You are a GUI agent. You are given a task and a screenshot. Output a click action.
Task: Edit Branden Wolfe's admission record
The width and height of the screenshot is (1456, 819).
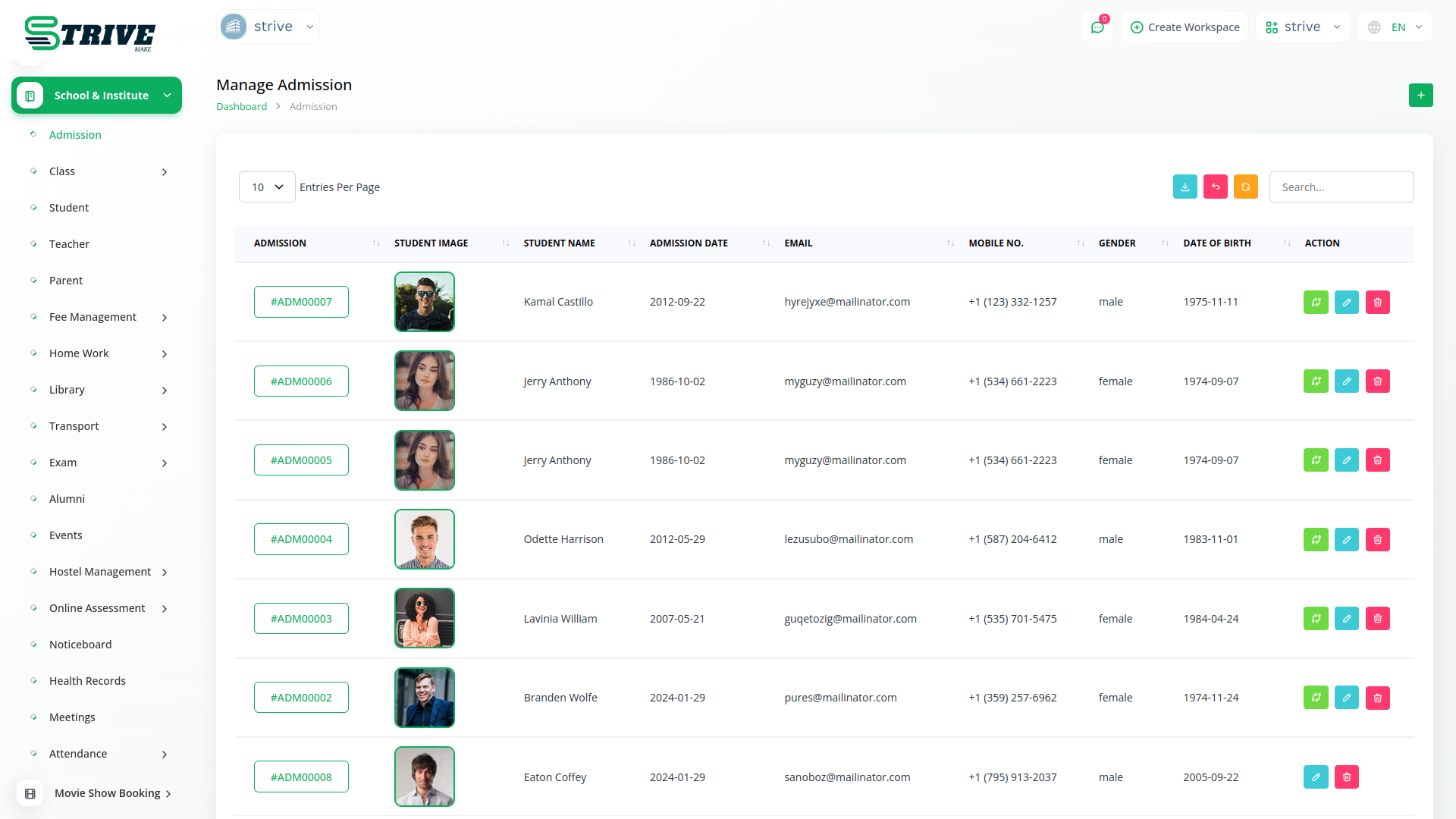pyautogui.click(x=1346, y=698)
